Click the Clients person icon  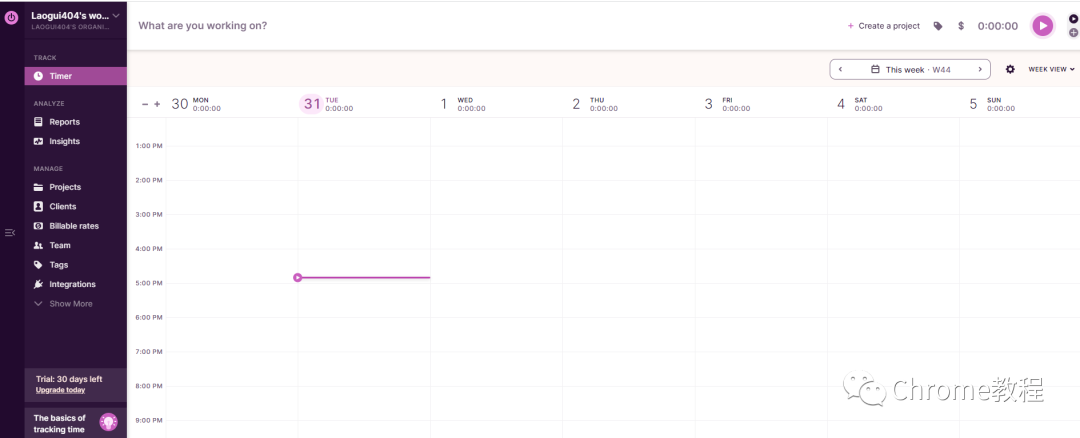tap(39, 206)
